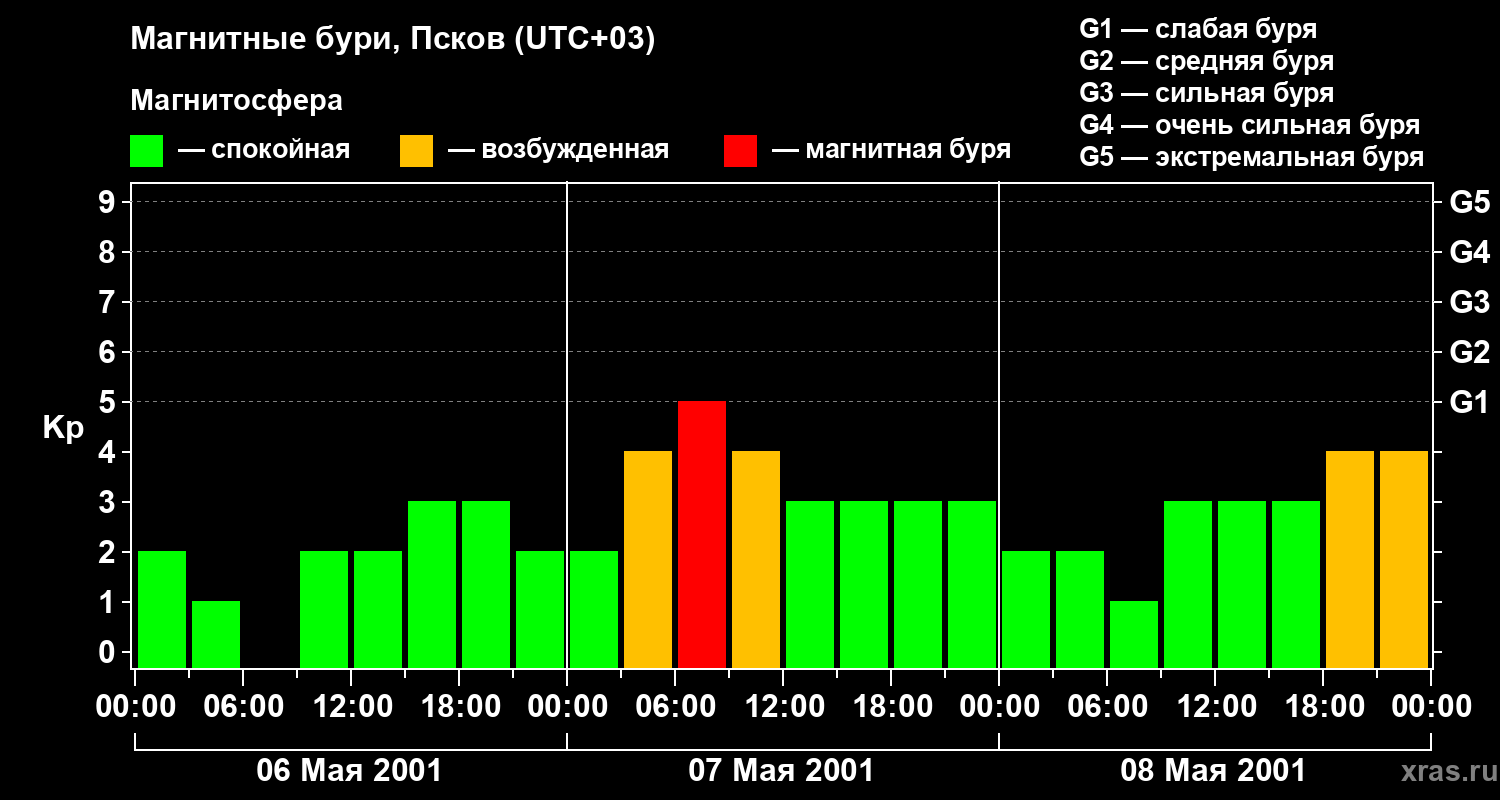Viewport: 1500px width, 800px height.
Task: Click the 'G2' storm-level label on the right axis
Action: pos(1470,352)
